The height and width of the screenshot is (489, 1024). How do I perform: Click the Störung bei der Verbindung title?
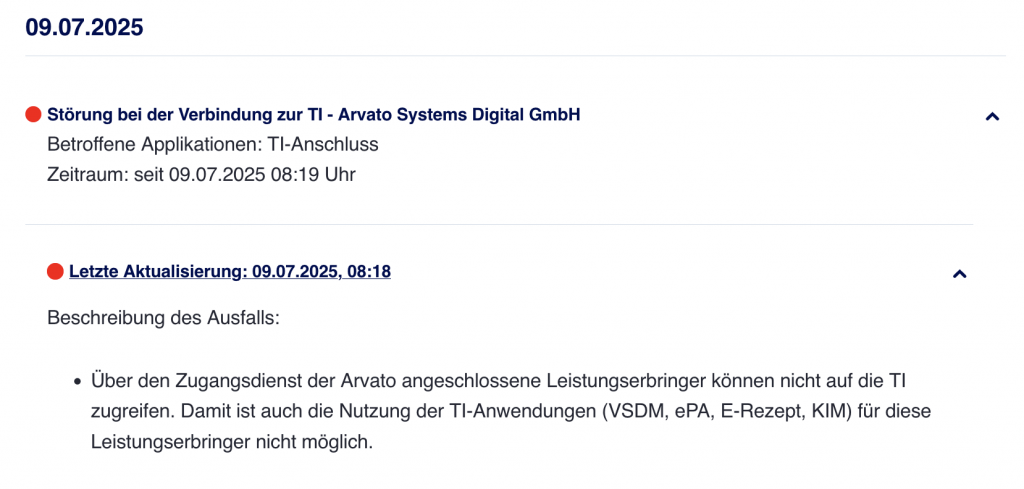313,115
